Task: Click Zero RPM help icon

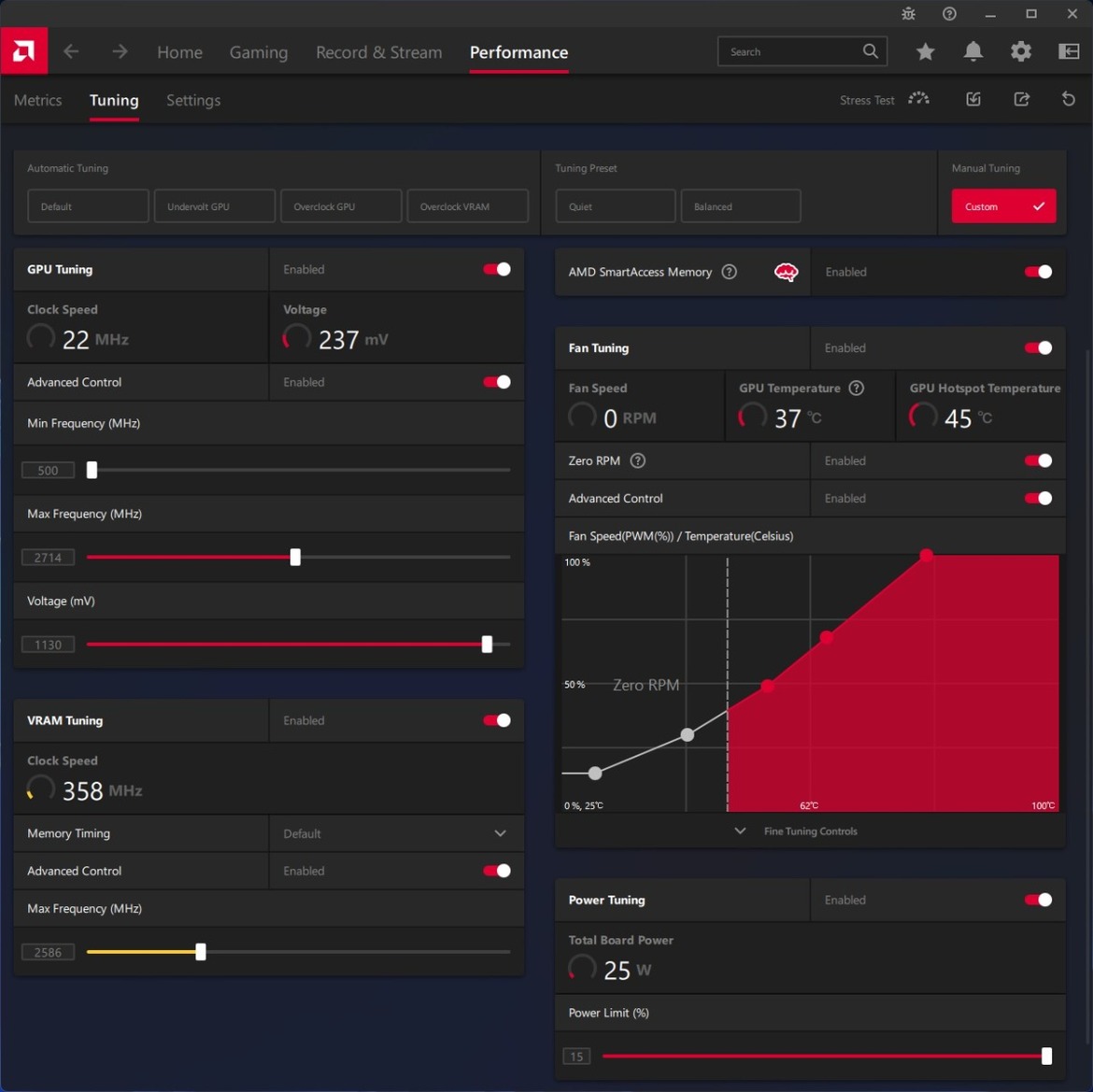Action: [637, 461]
